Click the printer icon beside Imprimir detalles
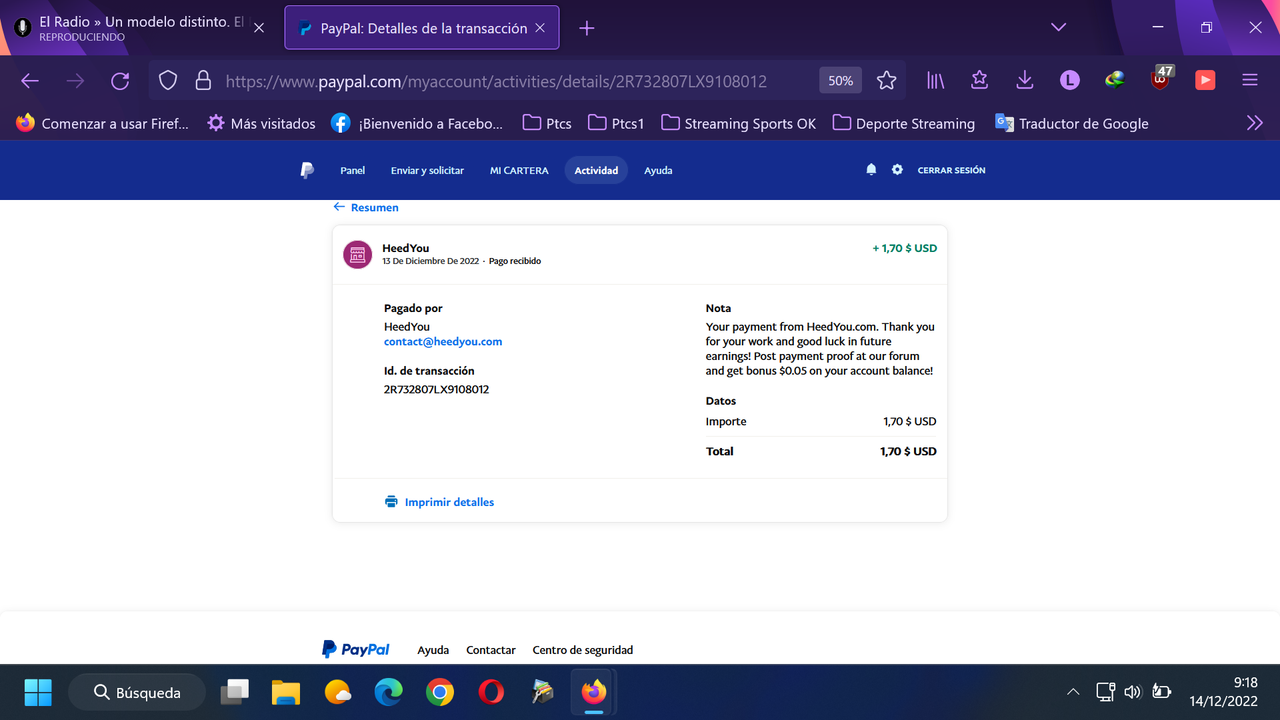1280x720 pixels. (391, 502)
